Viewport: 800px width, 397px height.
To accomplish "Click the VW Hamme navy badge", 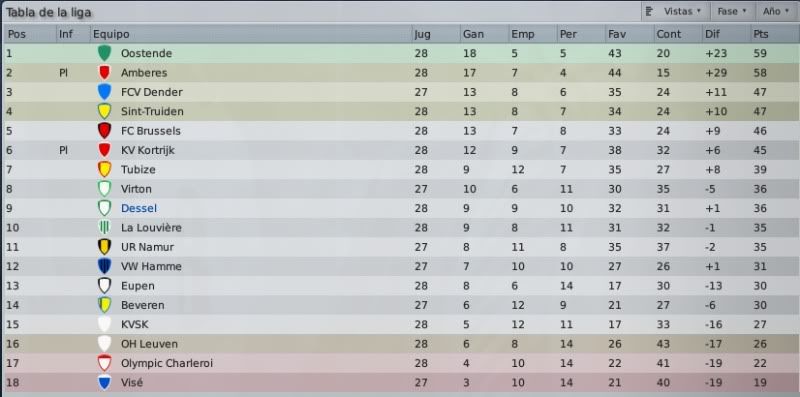I will click(104, 266).
